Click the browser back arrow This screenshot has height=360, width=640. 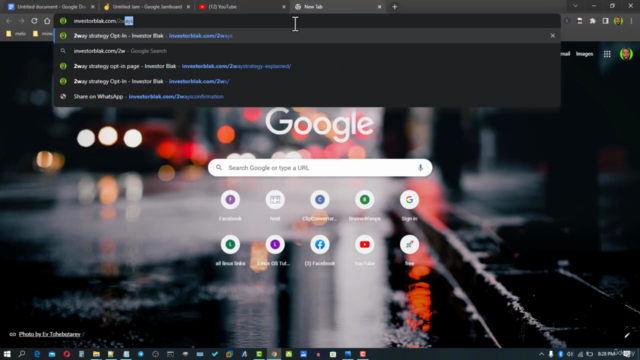click(9, 21)
